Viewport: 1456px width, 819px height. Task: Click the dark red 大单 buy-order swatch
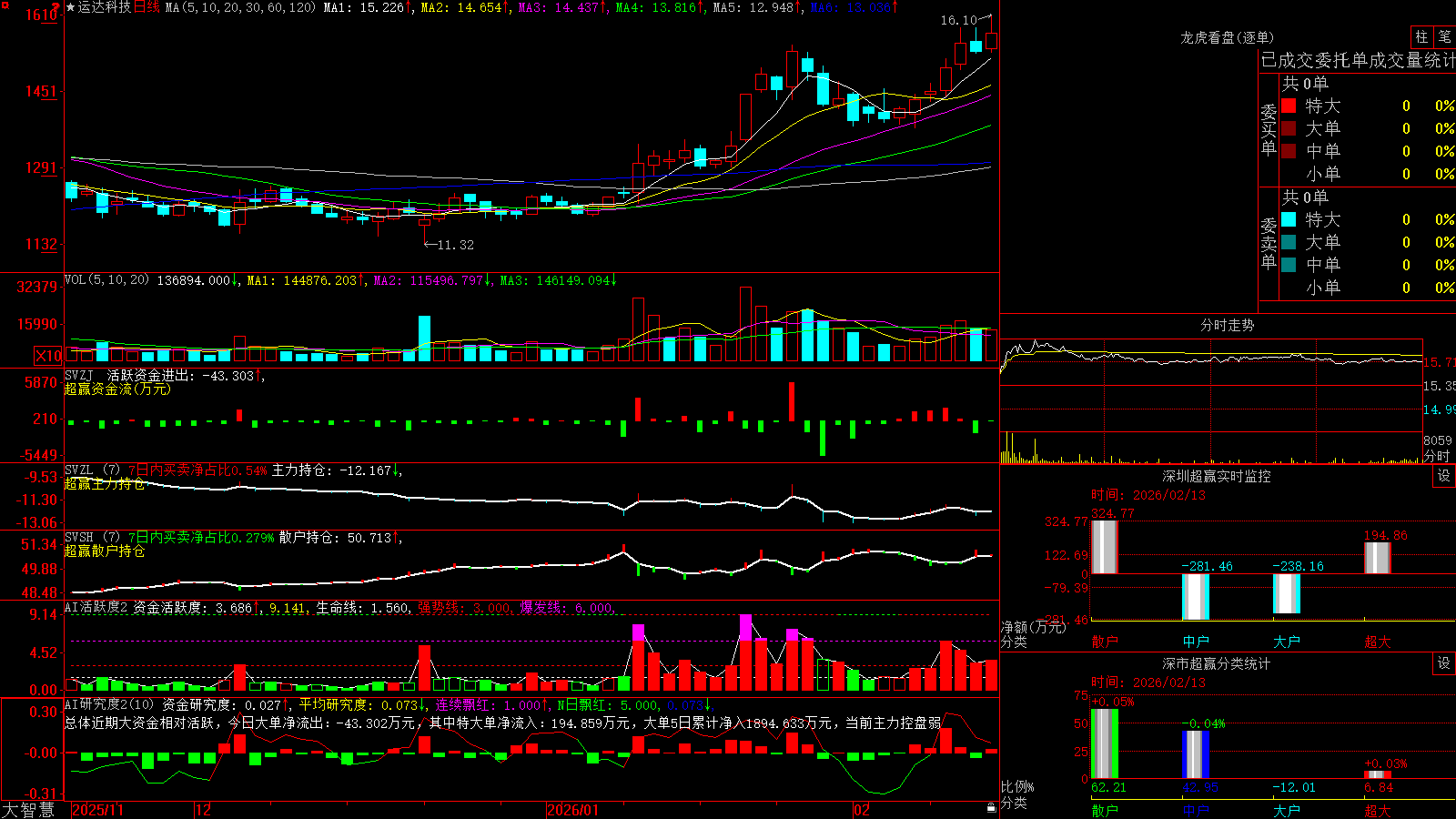tap(1289, 128)
